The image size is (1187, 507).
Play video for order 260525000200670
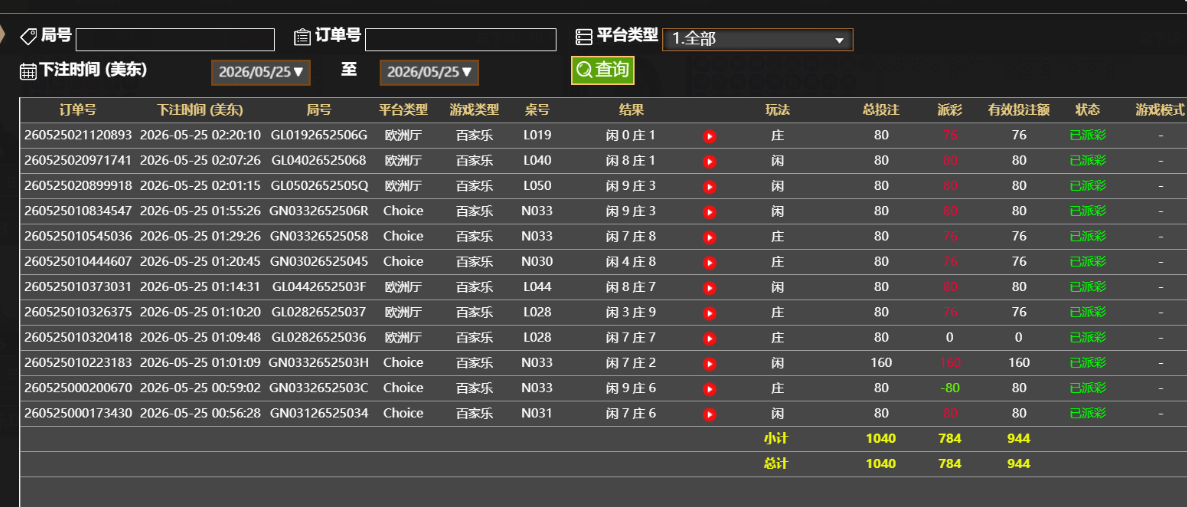[709, 389]
